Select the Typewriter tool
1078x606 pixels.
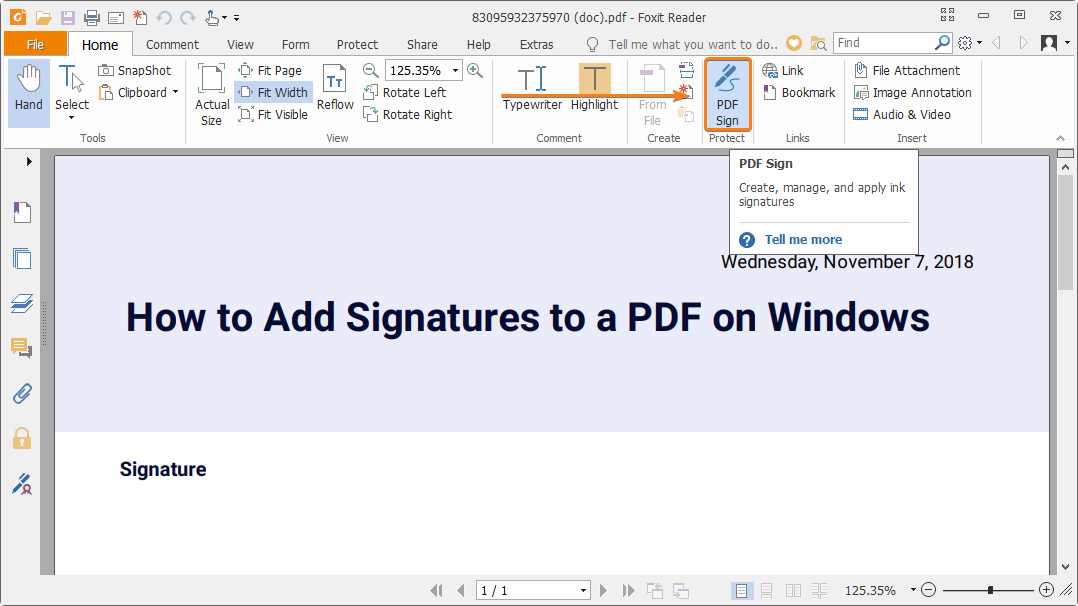531,90
